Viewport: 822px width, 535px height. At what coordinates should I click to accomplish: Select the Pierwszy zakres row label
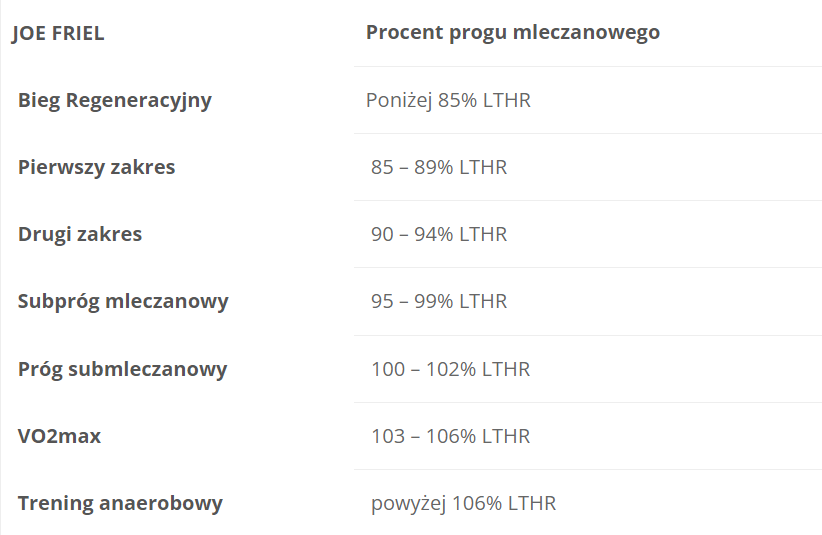[x=96, y=167]
